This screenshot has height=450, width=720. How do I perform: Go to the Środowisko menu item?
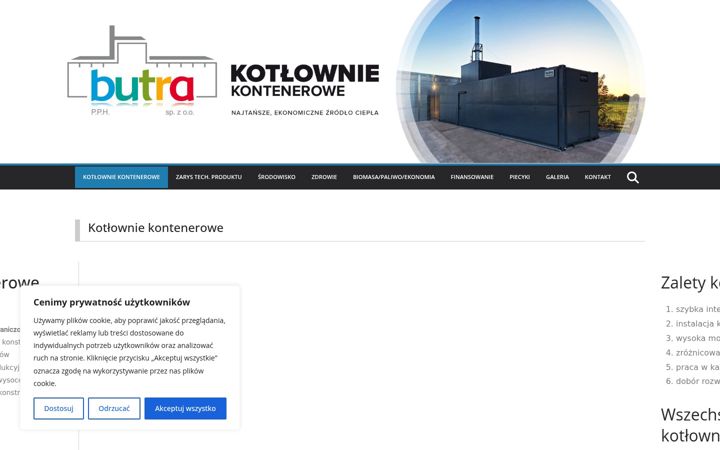click(x=276, y=177)
